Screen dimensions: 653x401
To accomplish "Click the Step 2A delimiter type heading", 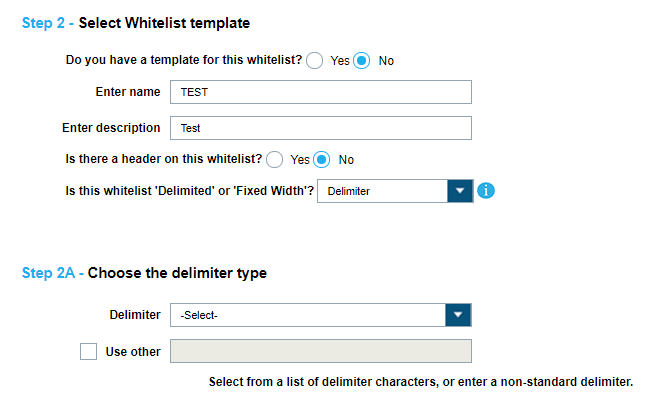I will click(144, 273).
